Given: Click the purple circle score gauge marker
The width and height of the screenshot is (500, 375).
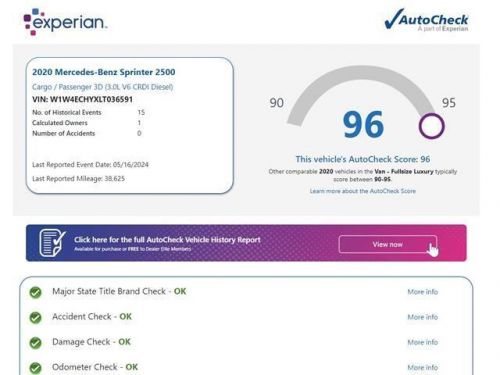Looking at the screenshot, I should pyautogui.click(x=432, y=126).
